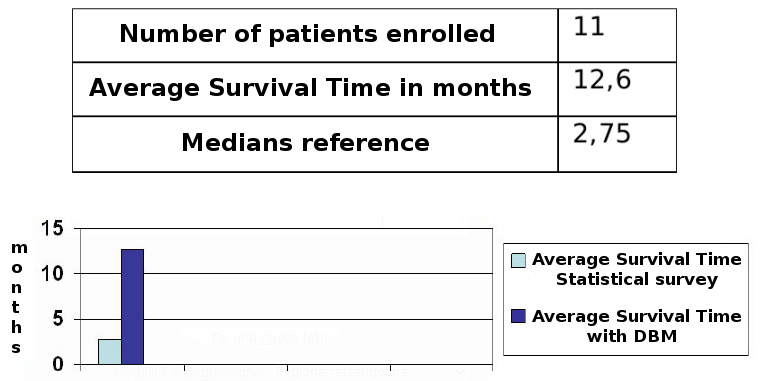Click the y-axis label 5
This screenshot has width=760, height=381.
click(x=58, y=319)
